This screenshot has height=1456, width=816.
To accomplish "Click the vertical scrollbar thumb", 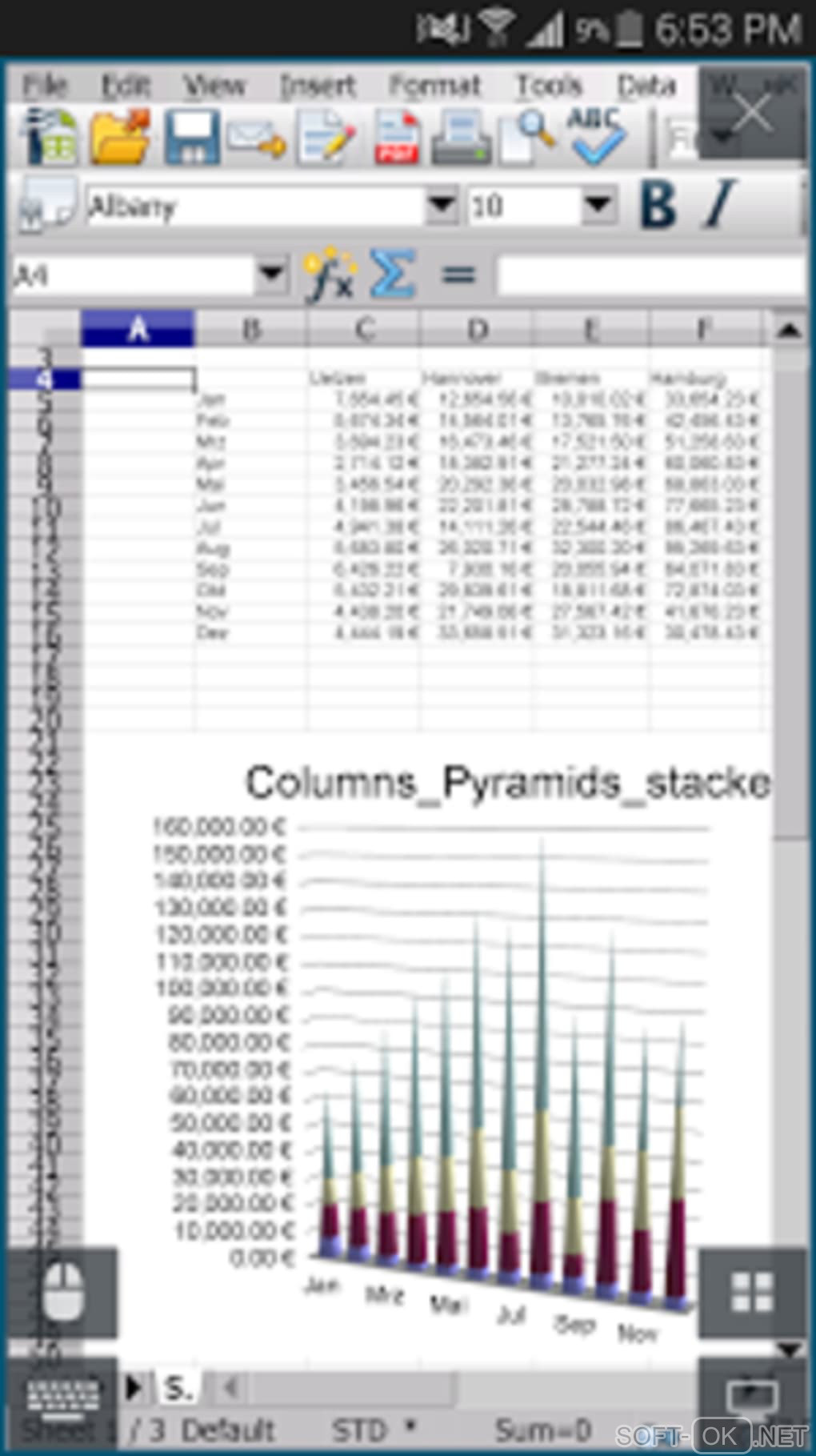I will tap(790, 594).
